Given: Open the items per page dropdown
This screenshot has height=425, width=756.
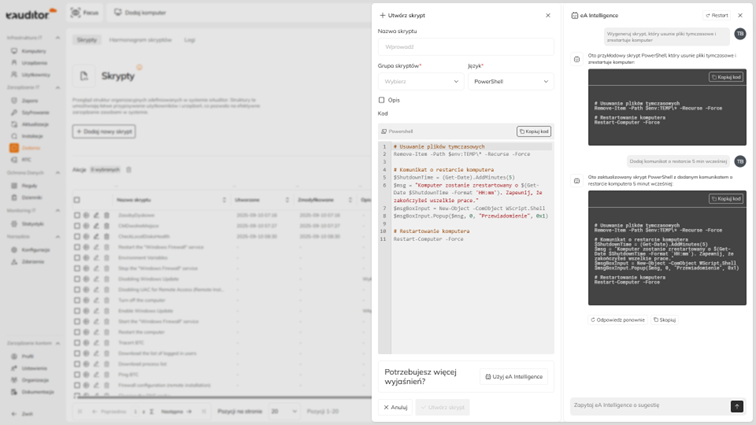Looking at the screenshot, I should [284, 411].
